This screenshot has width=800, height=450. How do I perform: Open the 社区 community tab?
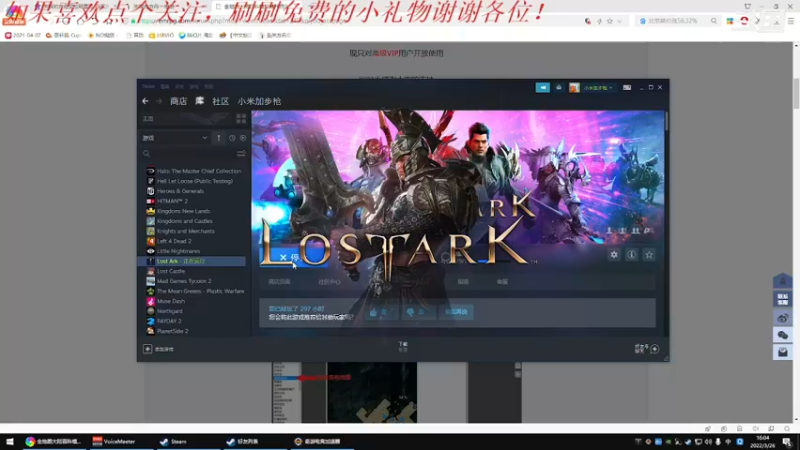point(220,101)
